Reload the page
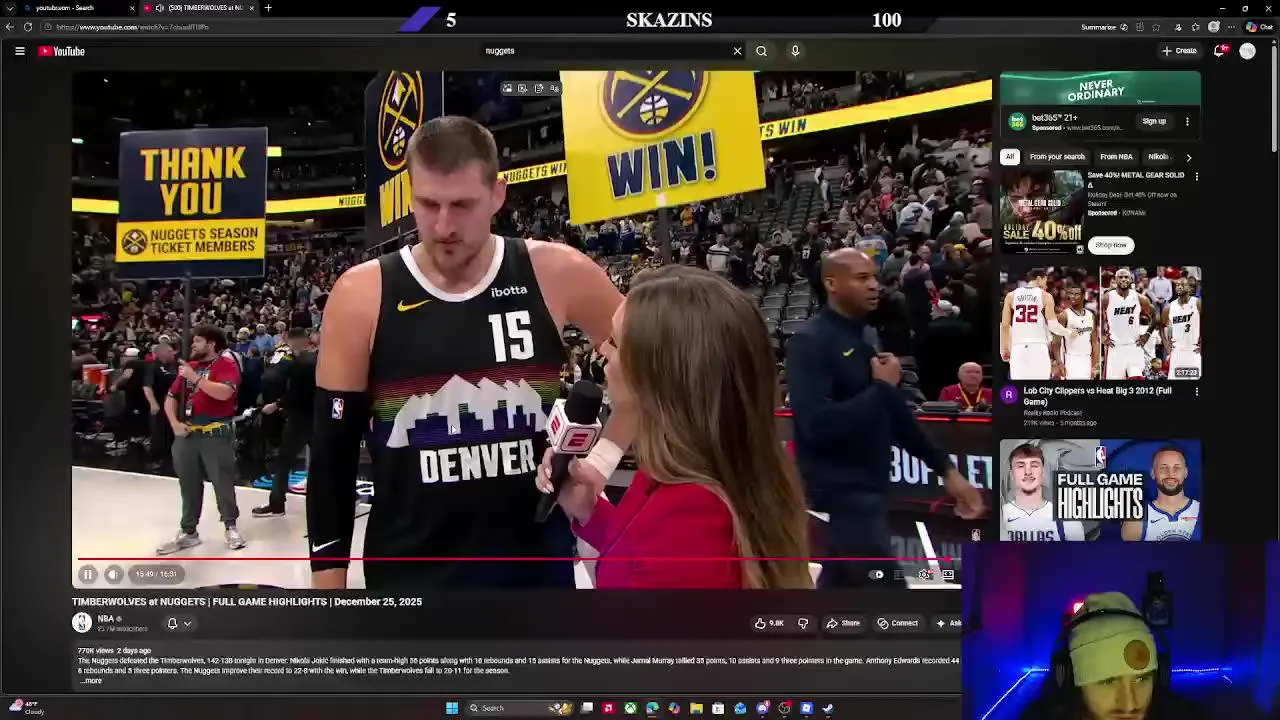The image size is (1280, 720). click(x=27, y=27)
